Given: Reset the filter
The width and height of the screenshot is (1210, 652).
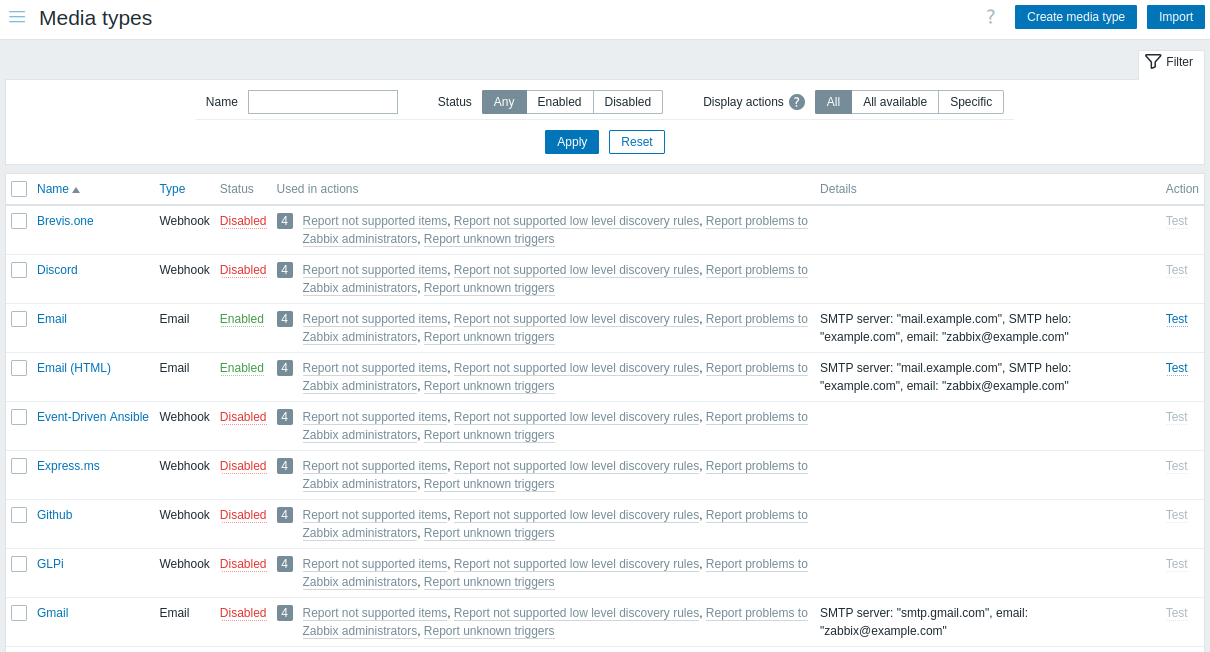Looking at the screenshot, I should 637,142.
